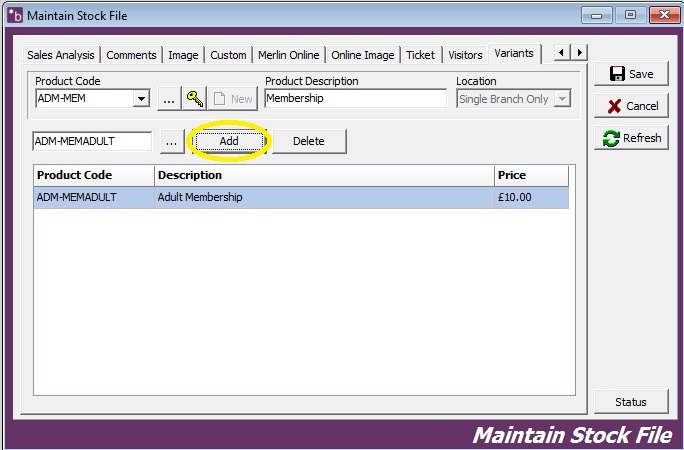Click the New document button
The image size is (684, 450).
232,98
